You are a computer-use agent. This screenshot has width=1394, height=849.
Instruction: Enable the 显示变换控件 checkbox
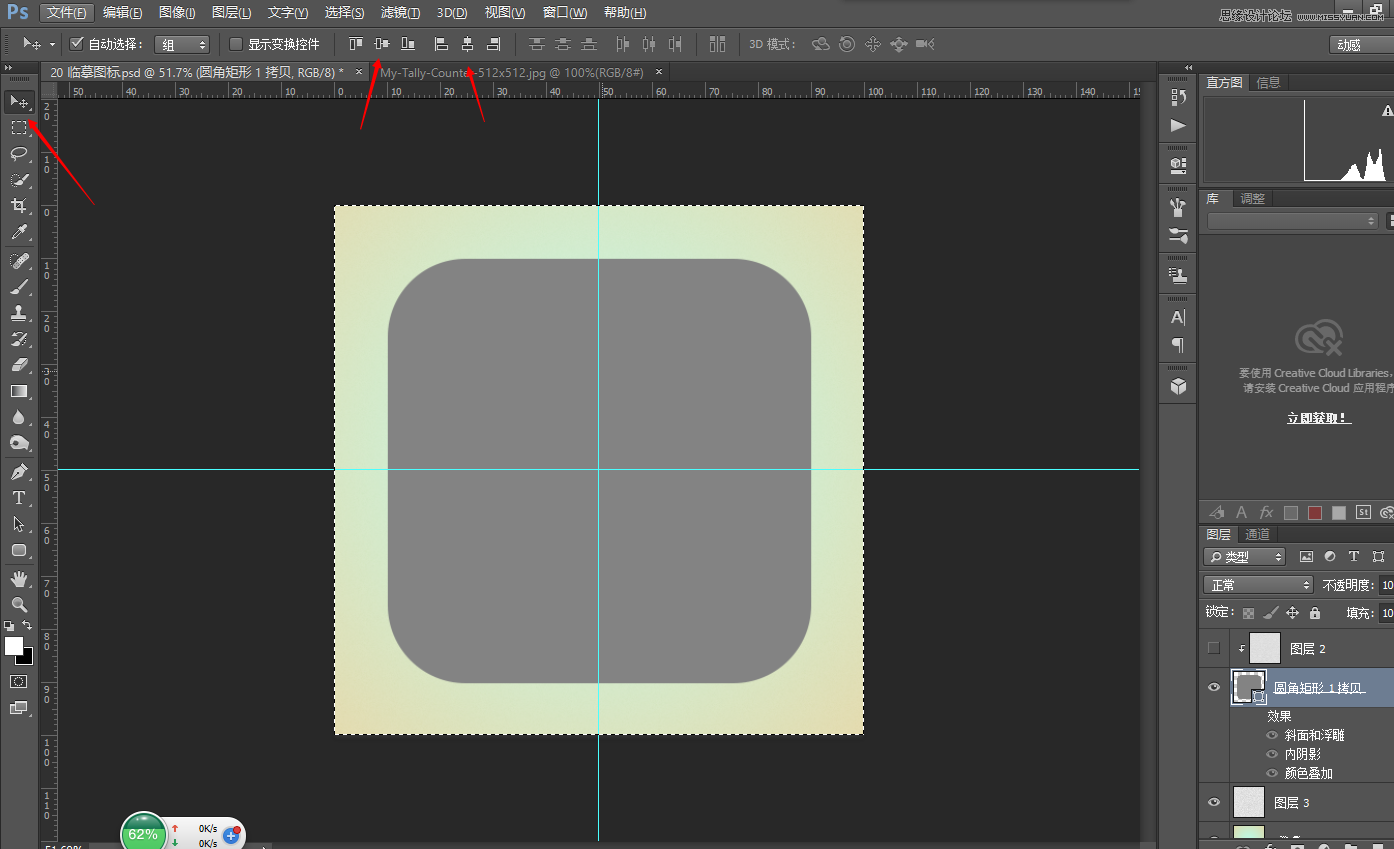(236, 44)
